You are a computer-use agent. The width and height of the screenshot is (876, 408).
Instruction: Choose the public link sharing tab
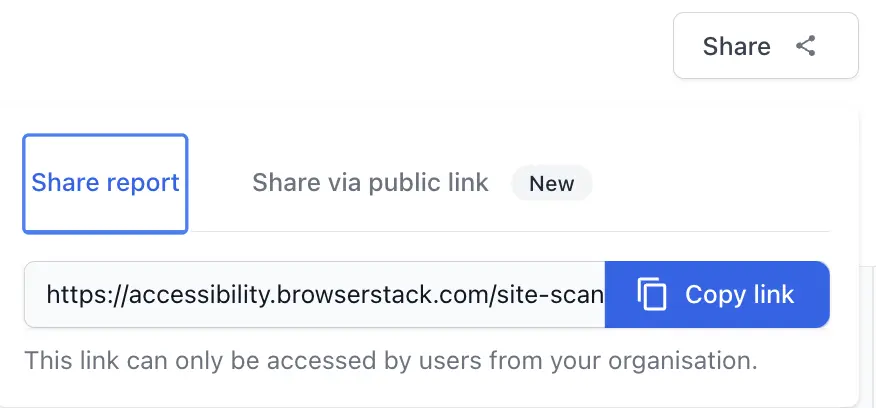coord(370,183)
